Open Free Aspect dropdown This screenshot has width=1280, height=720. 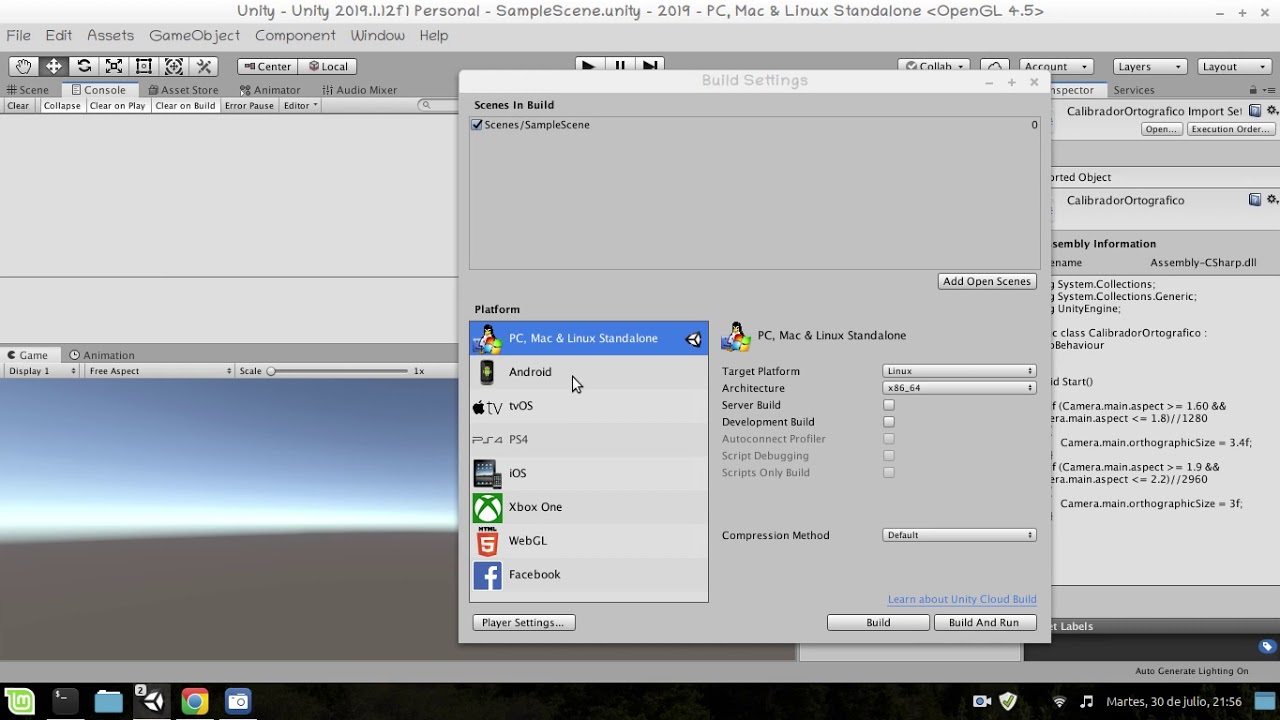point(159,371)
